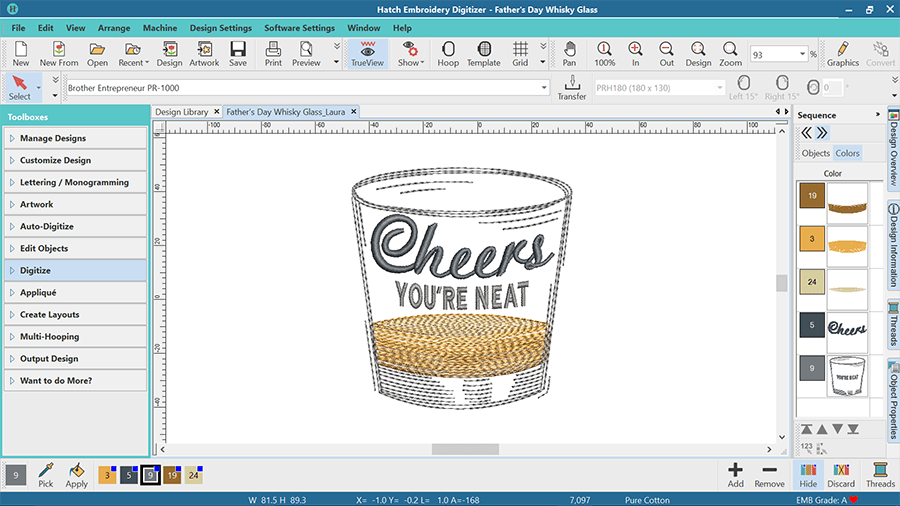Screen dimensions: 900x506
Task: Toggle Hide unused colors
Action: pos(806,474)
